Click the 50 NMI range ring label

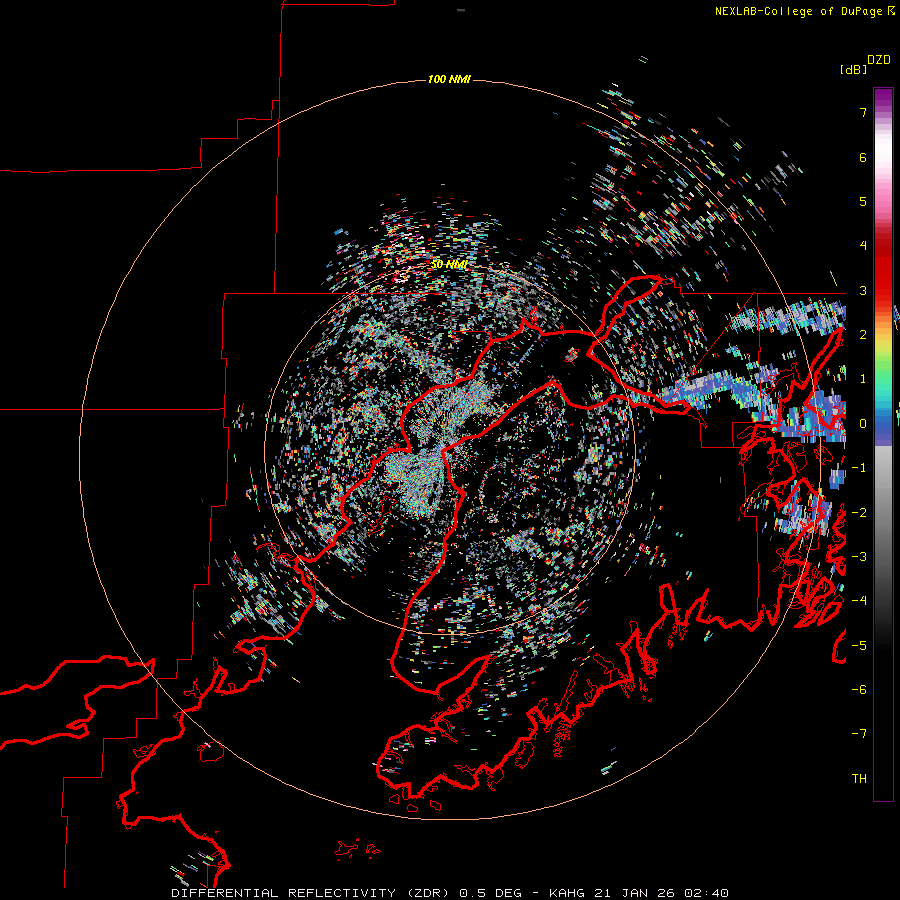(449, 264)
